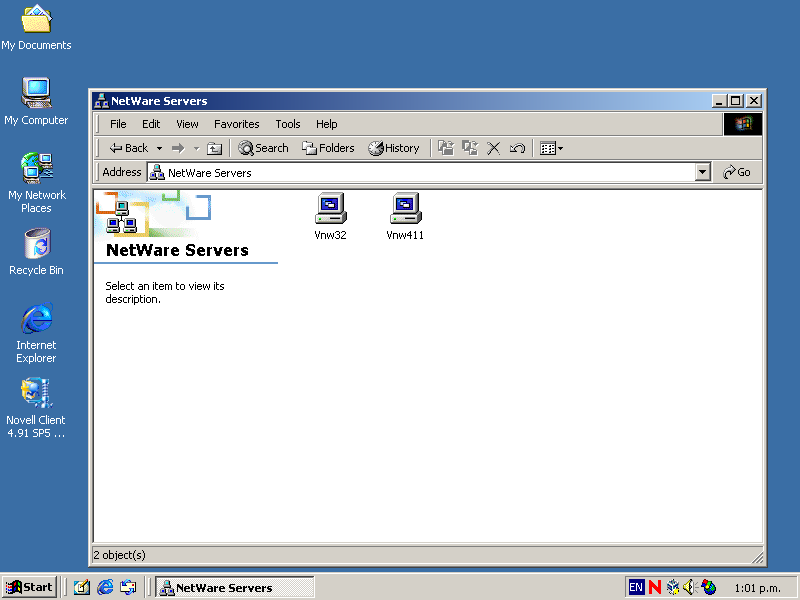Open the File menu
Image resolution: width=800 pixels, height=600 pixels.
click(118, 124)
